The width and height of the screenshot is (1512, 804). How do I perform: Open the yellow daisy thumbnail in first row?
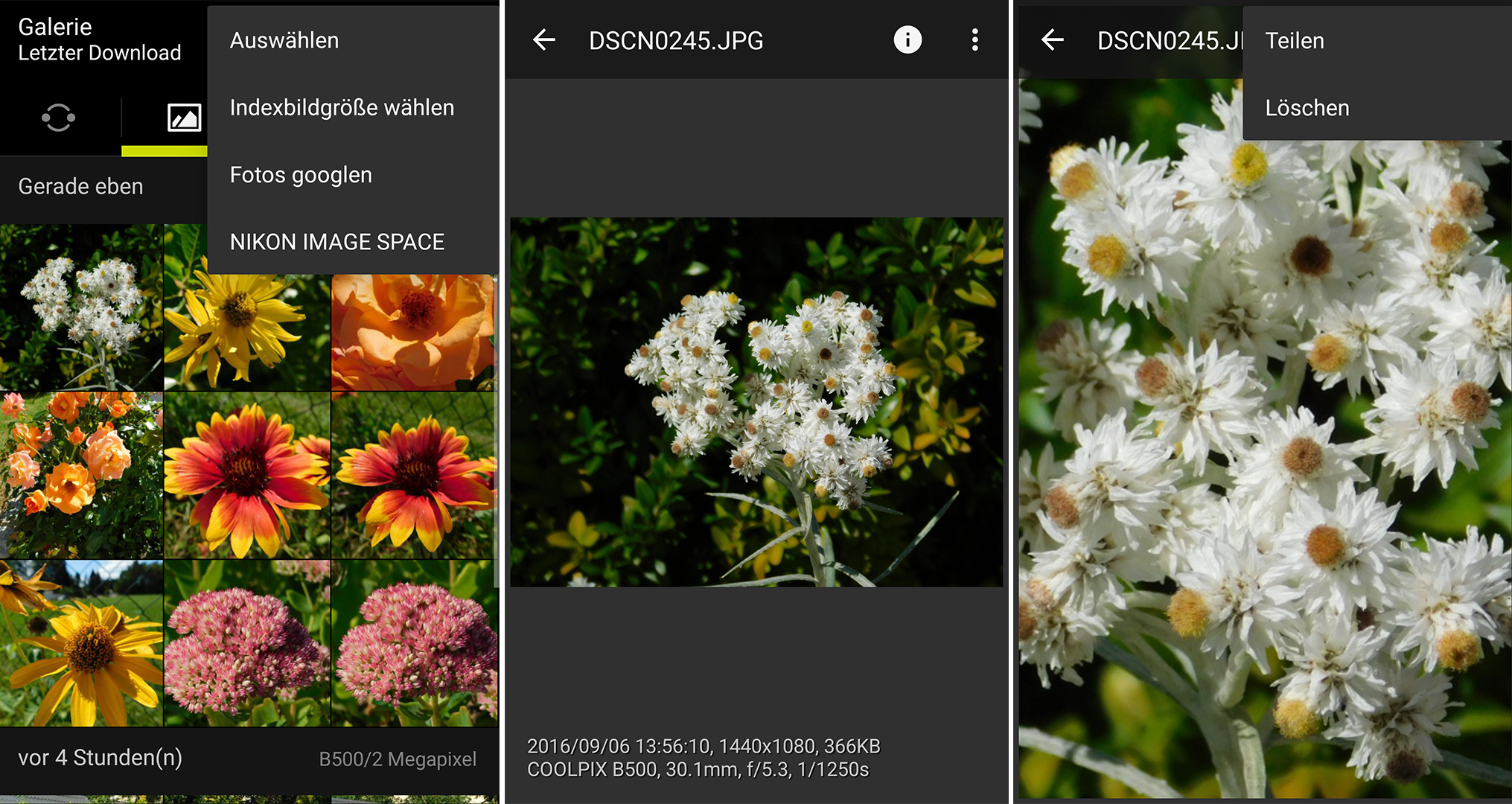(246, 333)
